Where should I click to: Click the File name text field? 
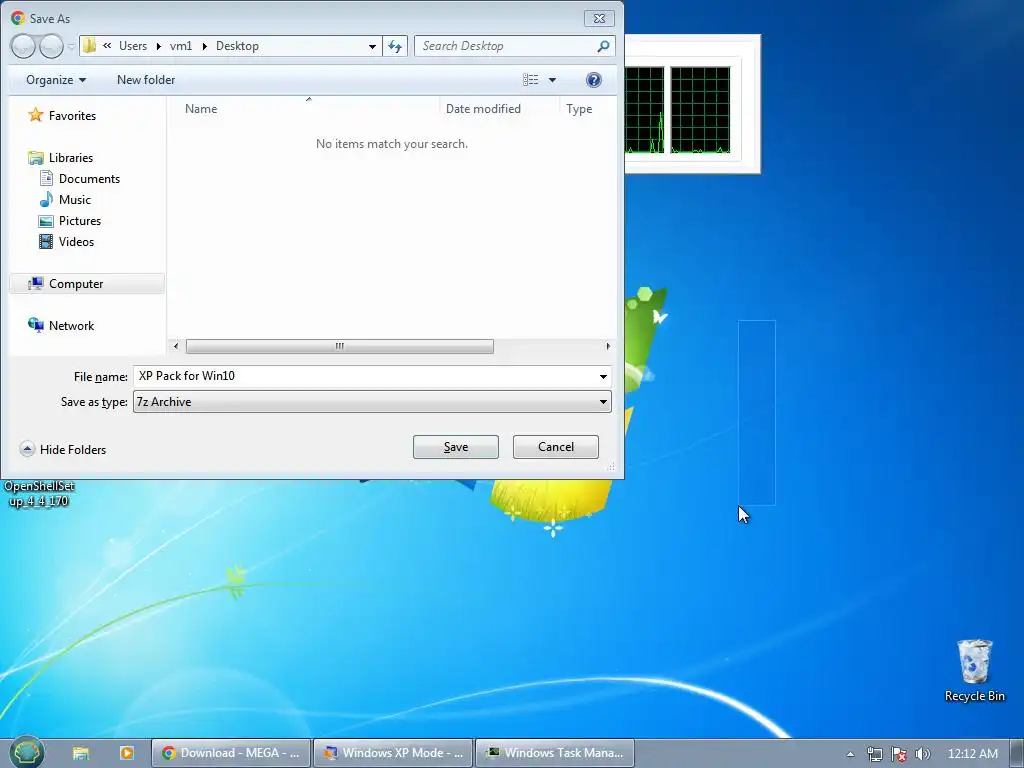364,376
